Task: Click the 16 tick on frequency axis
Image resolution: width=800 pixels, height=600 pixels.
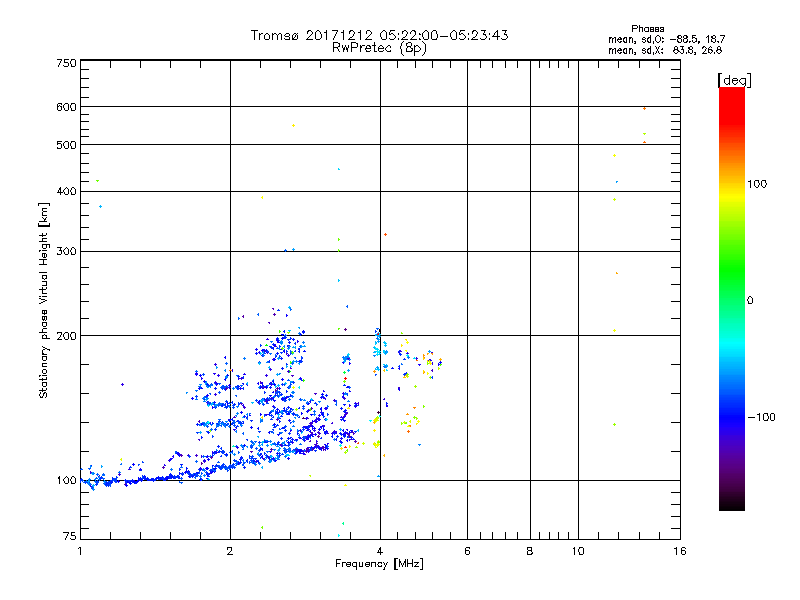Action: [x=678, y=551]
